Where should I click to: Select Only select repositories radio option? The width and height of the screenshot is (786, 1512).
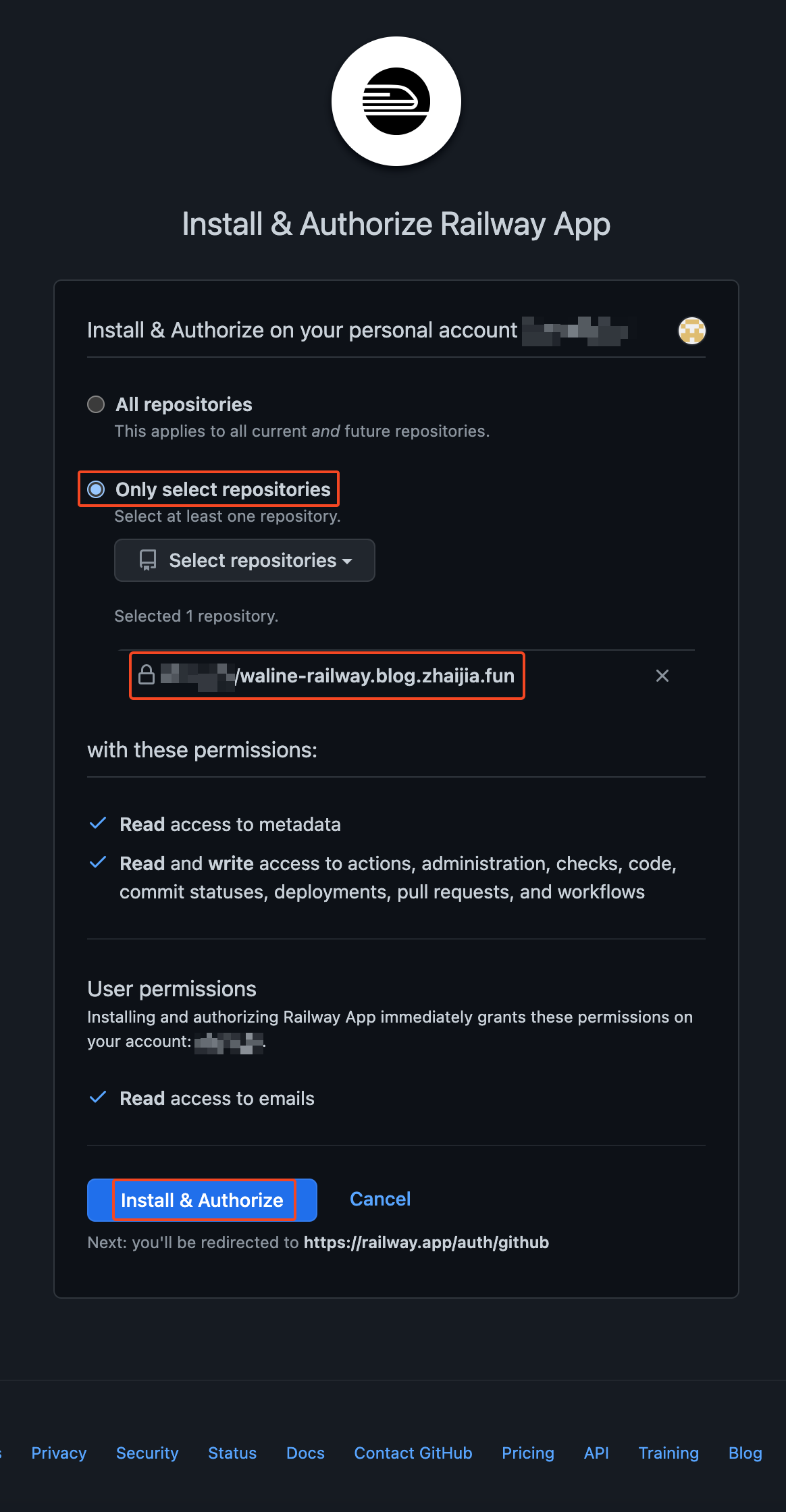pos(97,489)
